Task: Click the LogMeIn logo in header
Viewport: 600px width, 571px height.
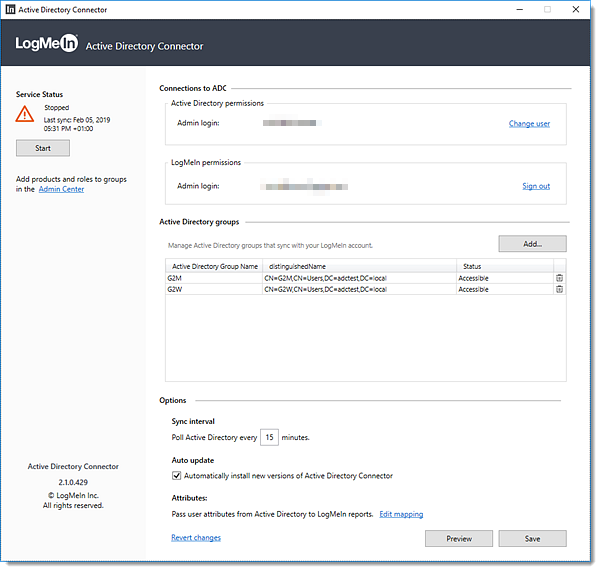Action: (x=46, y=44)
